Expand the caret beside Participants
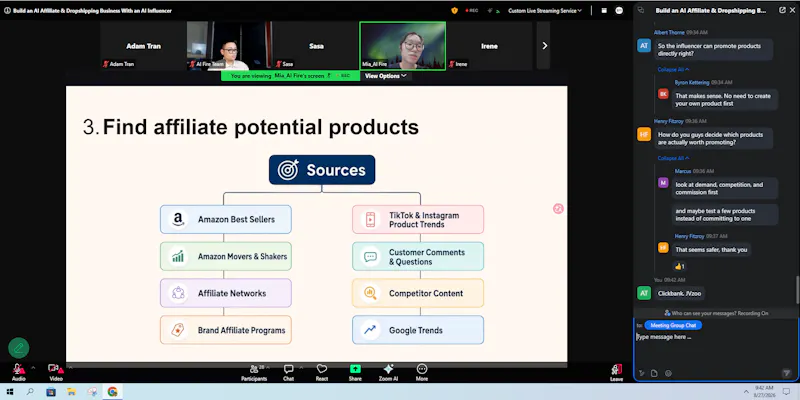Screen dimensions: 800x400 [269, 367]
